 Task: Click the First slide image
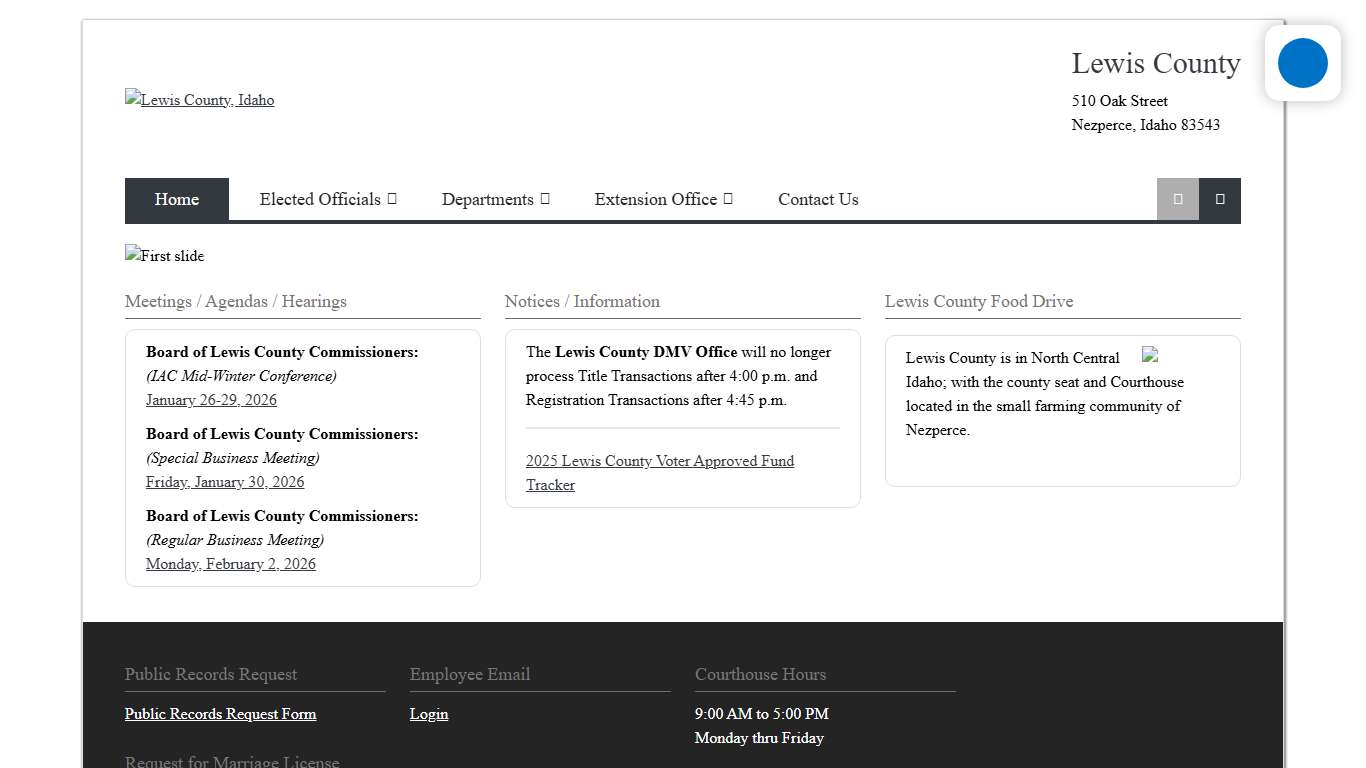pos(164,256)
